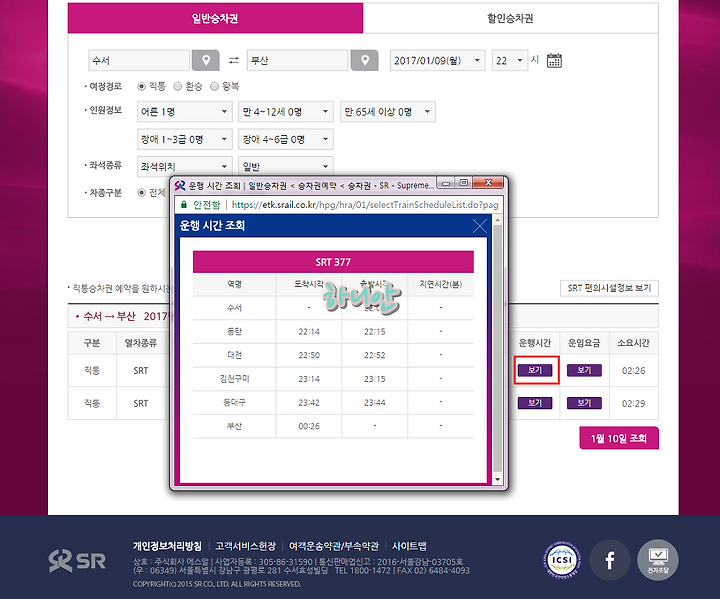Click the 소요시간 value 02:29
Screen dimensions: 720x599
click(x=633, y=403)
